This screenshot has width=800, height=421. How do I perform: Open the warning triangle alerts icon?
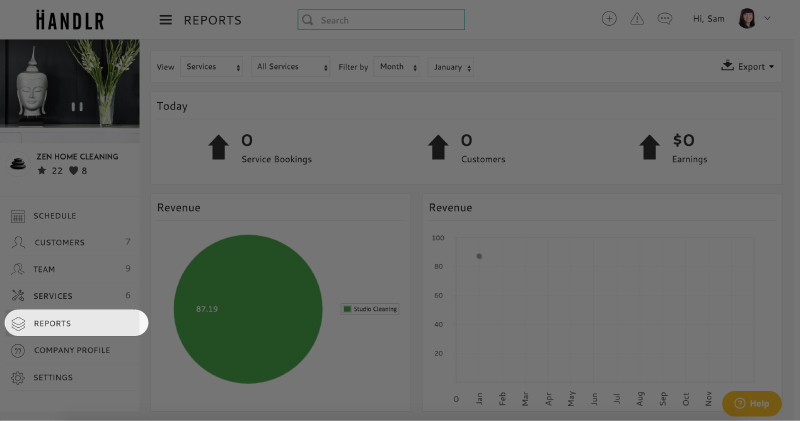[x=637, y=19]
